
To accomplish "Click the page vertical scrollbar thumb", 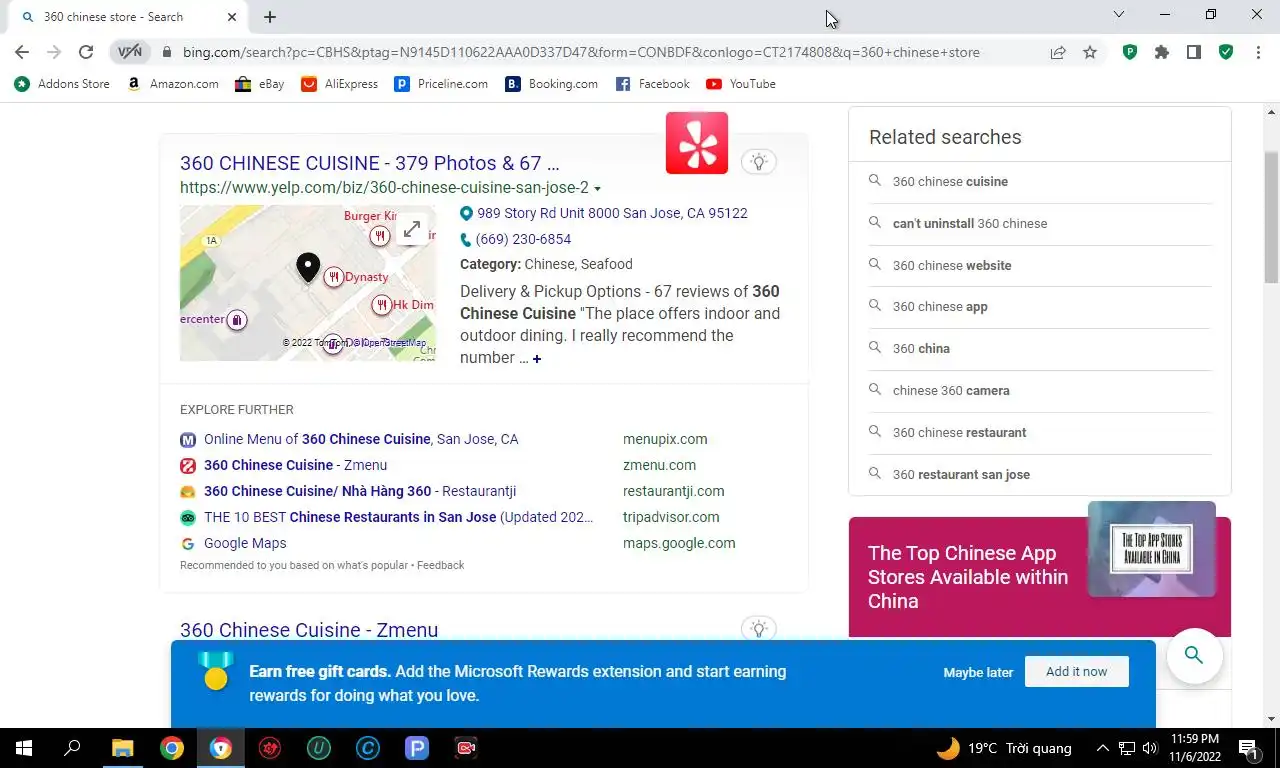I will point(1271,217).
